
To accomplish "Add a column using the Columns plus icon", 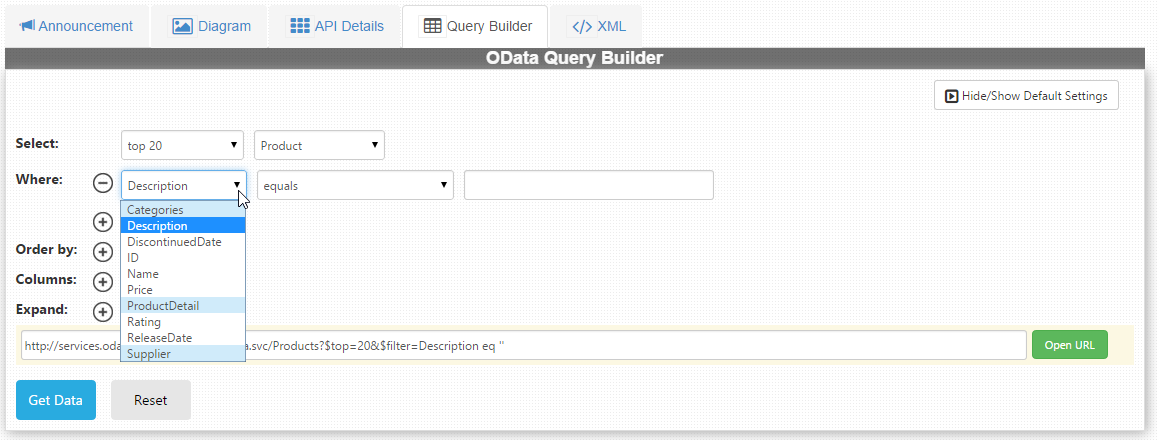I will [102, 282].
